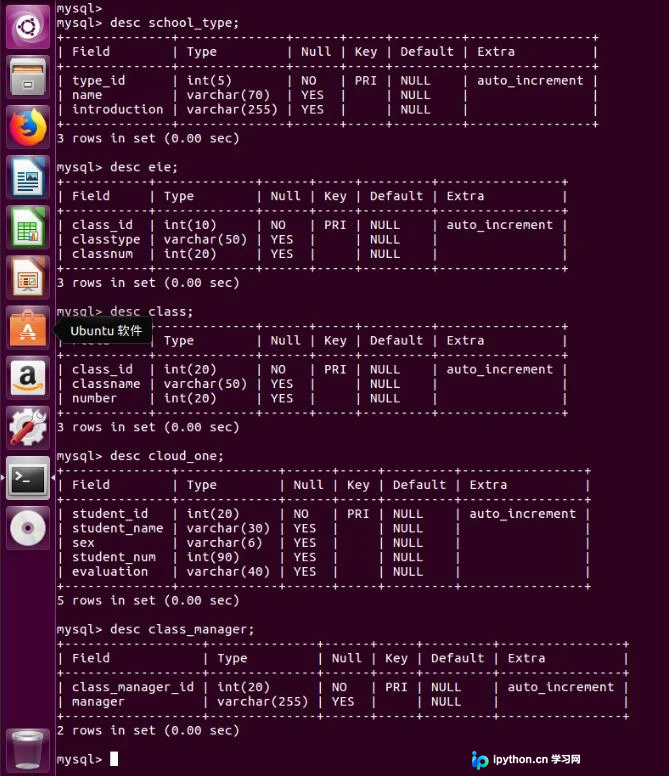Click the 'manager' field cell
The height and width of the screenshot is (776, 669).
98,702
